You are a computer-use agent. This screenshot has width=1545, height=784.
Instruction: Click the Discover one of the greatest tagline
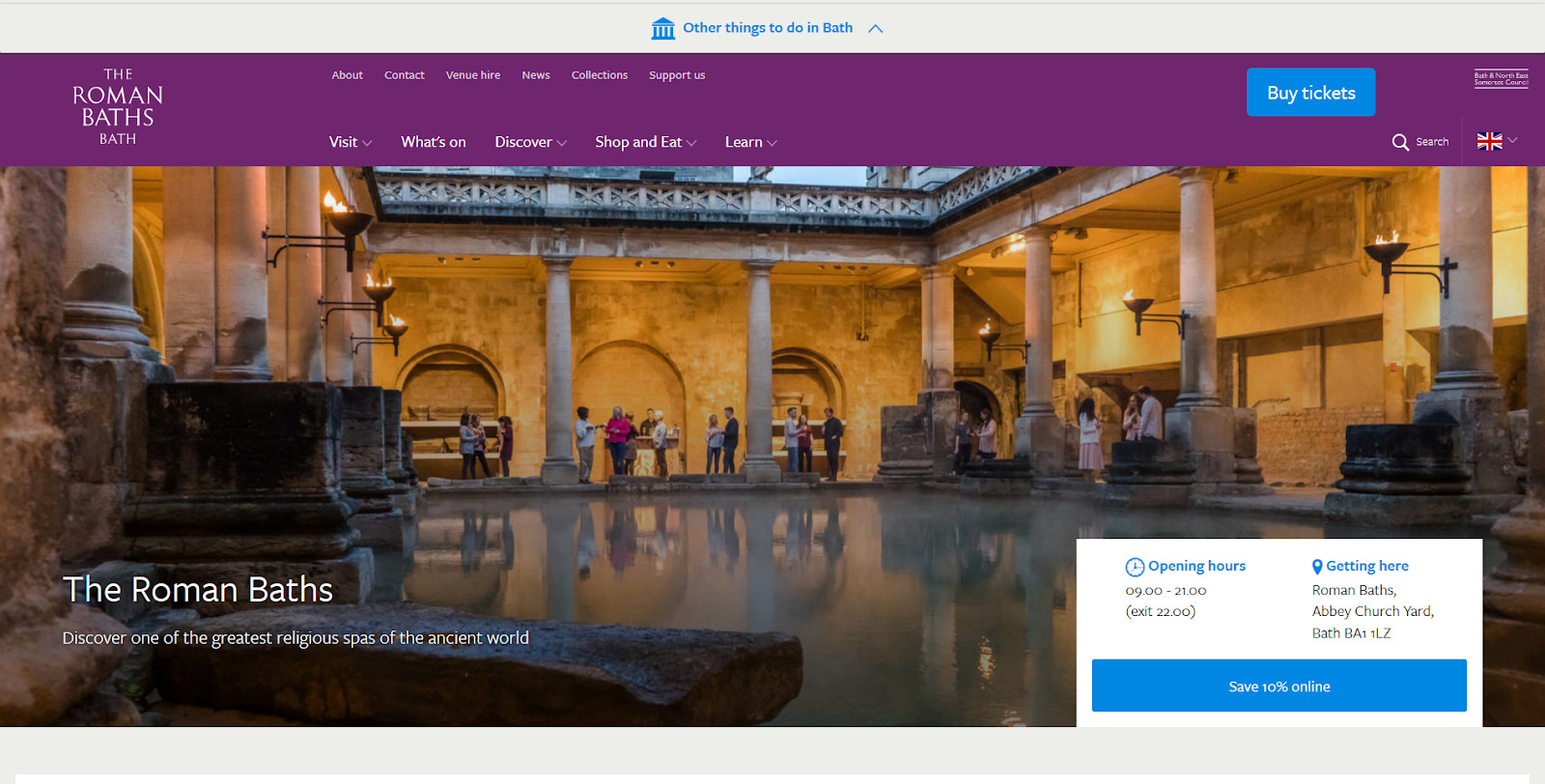(x=295, y=638)
